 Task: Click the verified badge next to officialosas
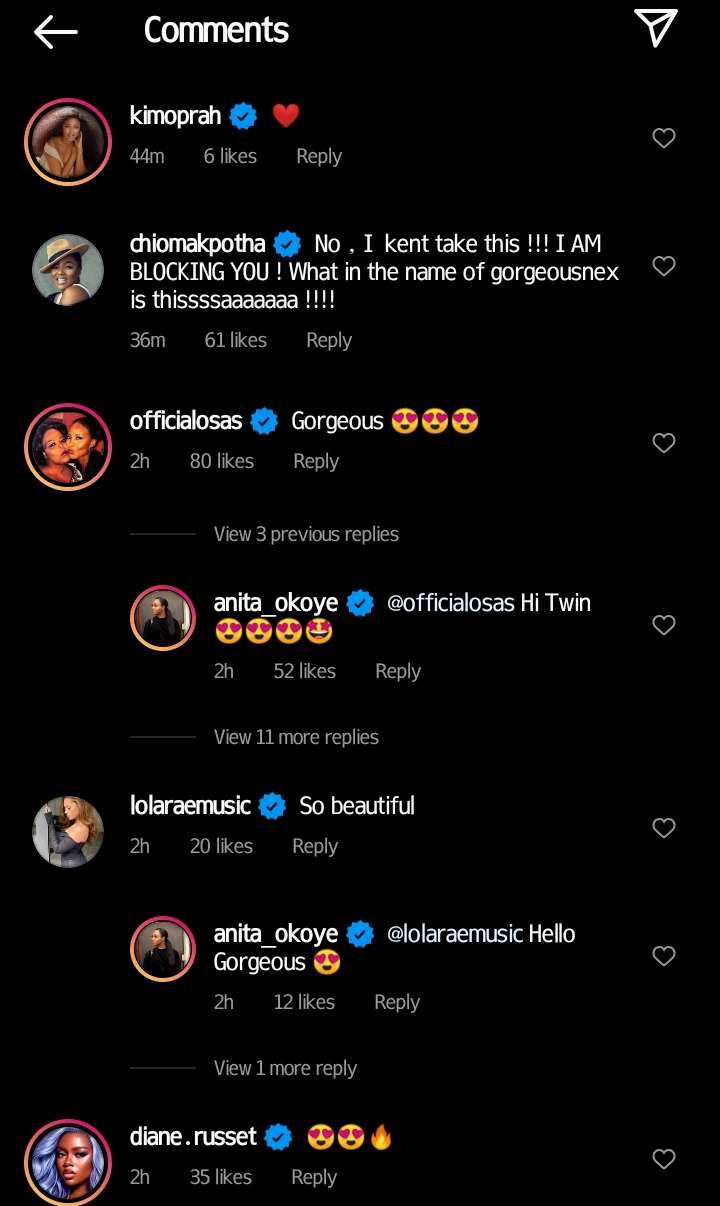coord(263,420)
